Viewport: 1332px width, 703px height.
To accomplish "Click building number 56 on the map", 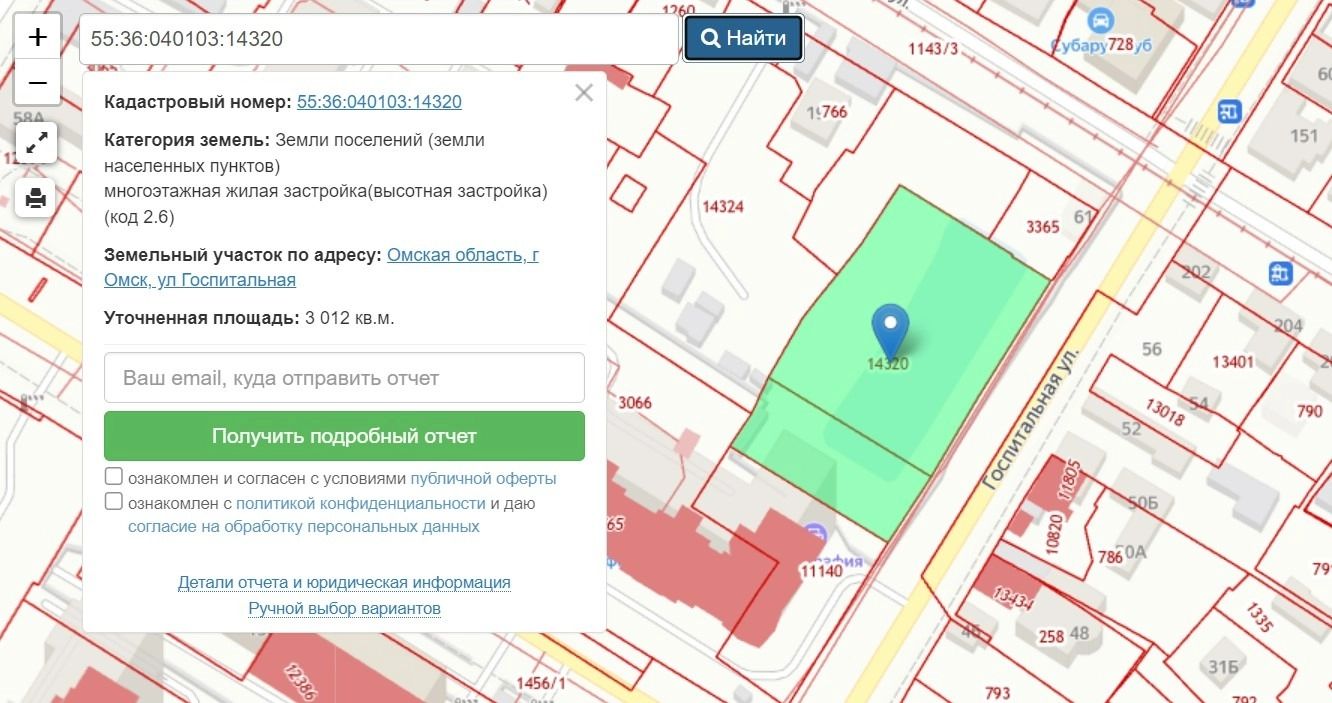I will 1152,349.
